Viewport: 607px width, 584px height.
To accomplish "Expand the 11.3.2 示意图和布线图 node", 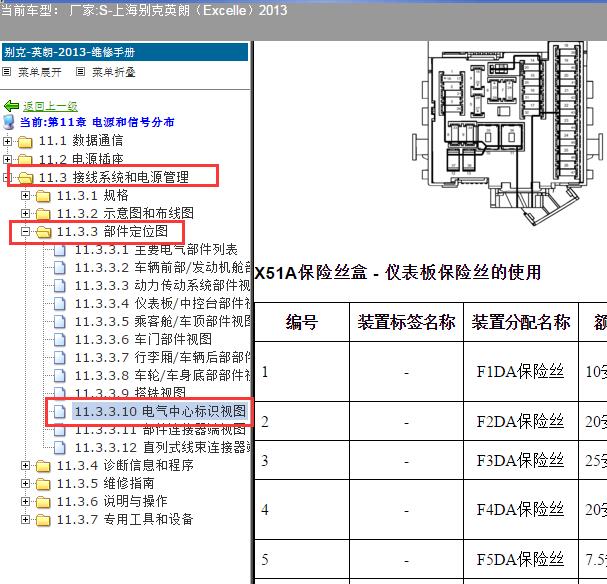I will tap(25, 213).
